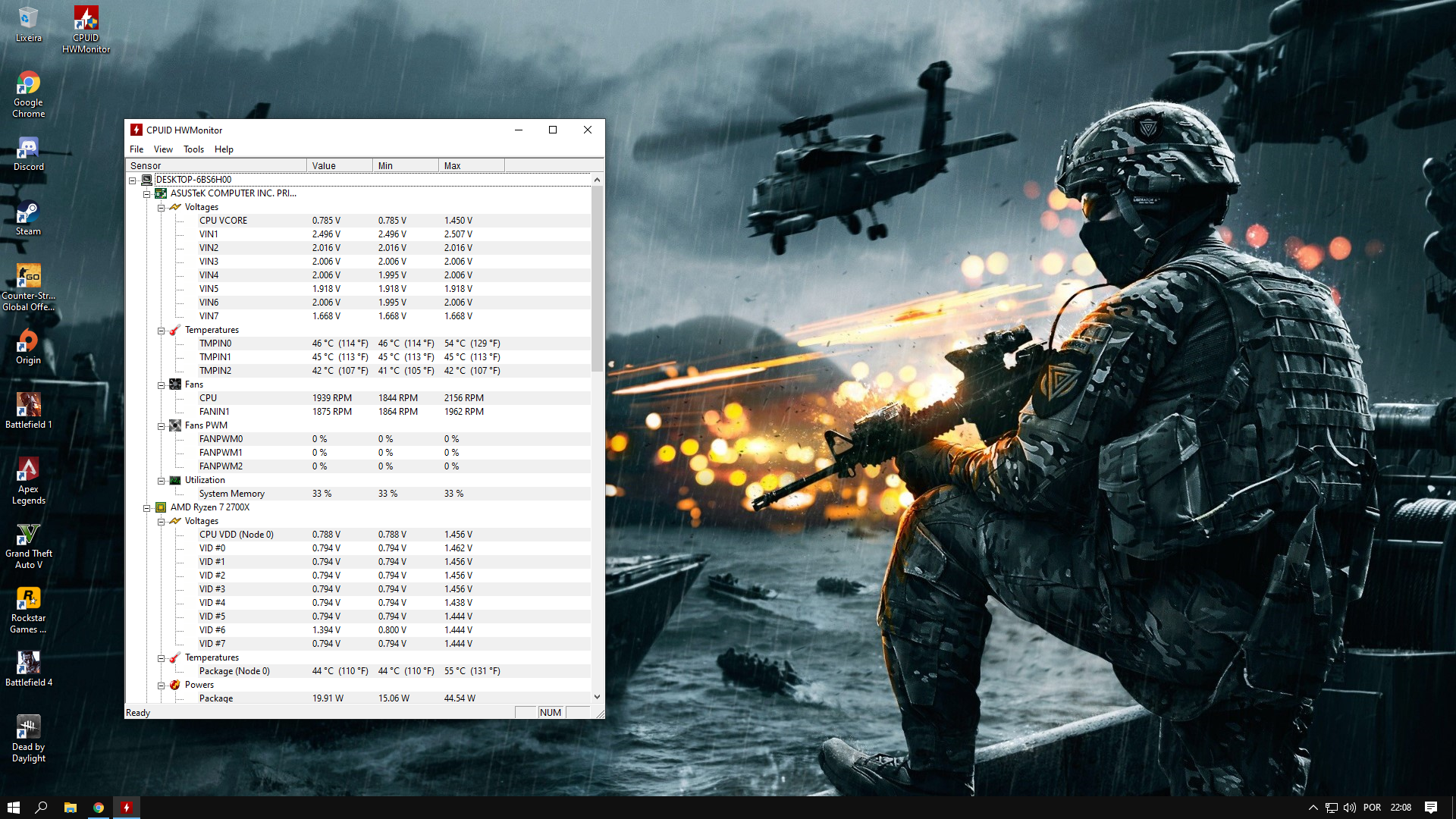Collapse motherboard Temperatures group
Viewport: 1456px width, 819px height.
pos(162,331)
